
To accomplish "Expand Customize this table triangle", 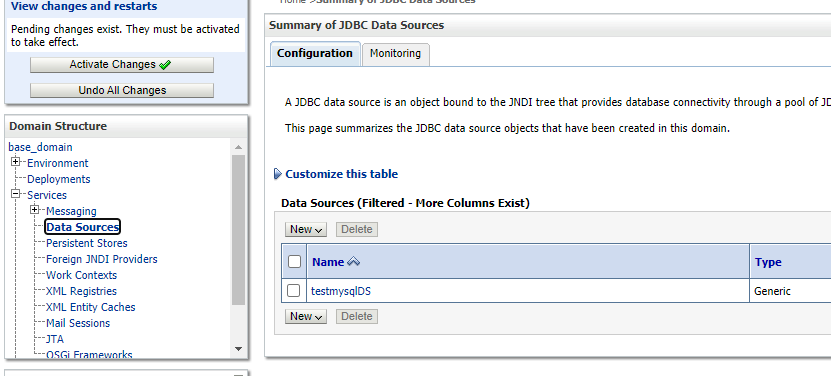I will pos(277,174).
